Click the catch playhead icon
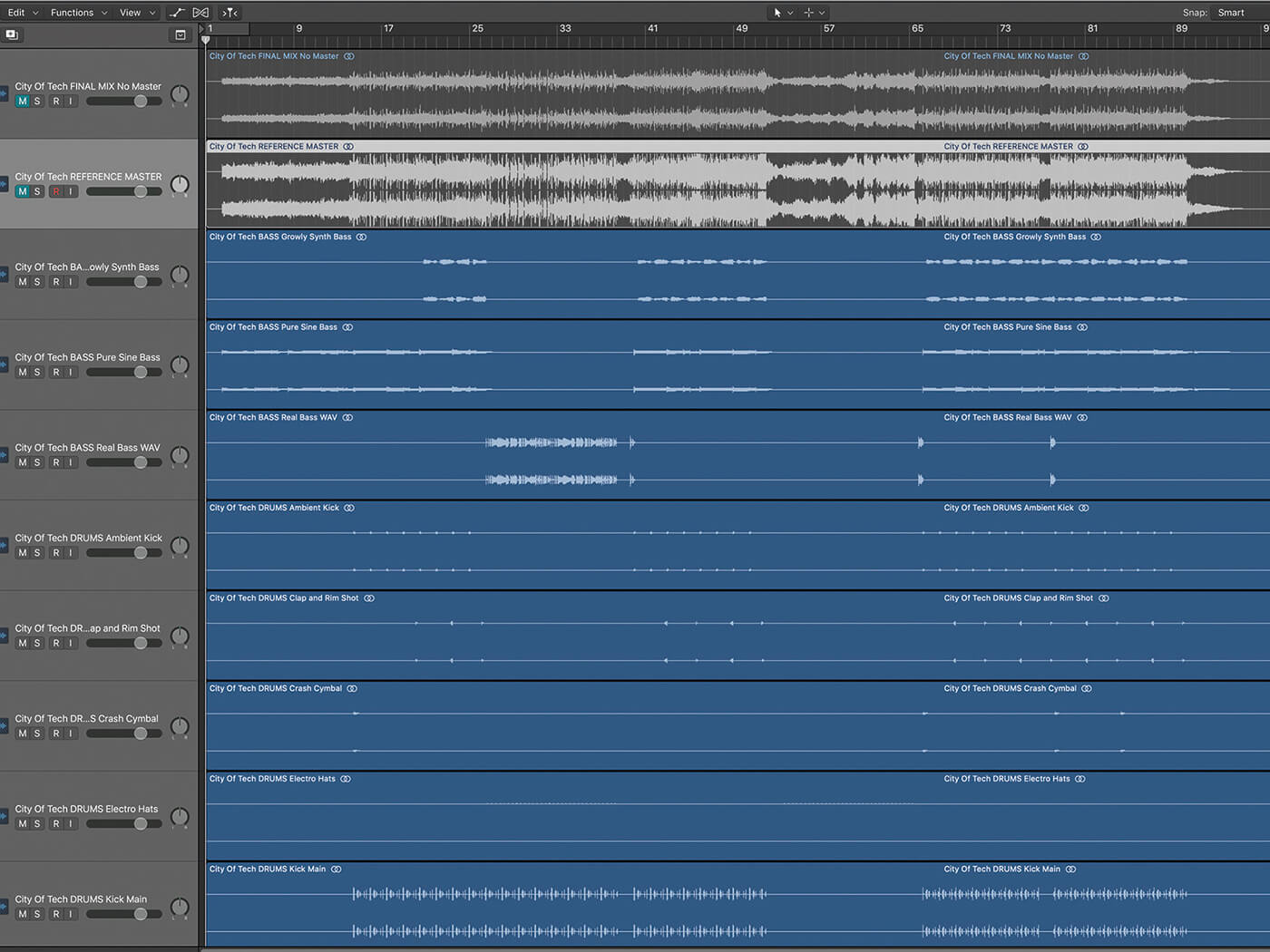 (x=230, y=13)
